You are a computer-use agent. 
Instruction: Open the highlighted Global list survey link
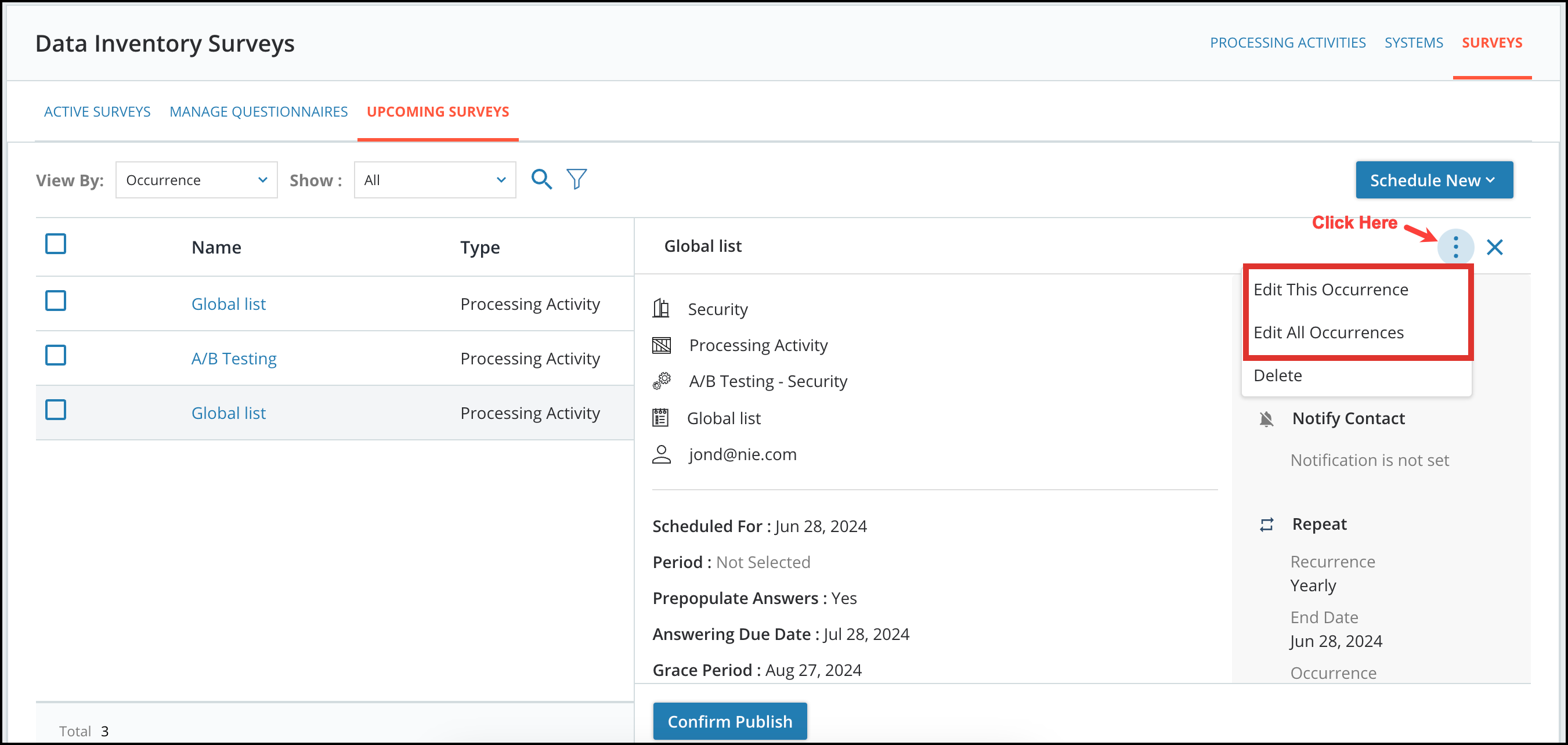(228, 413)
